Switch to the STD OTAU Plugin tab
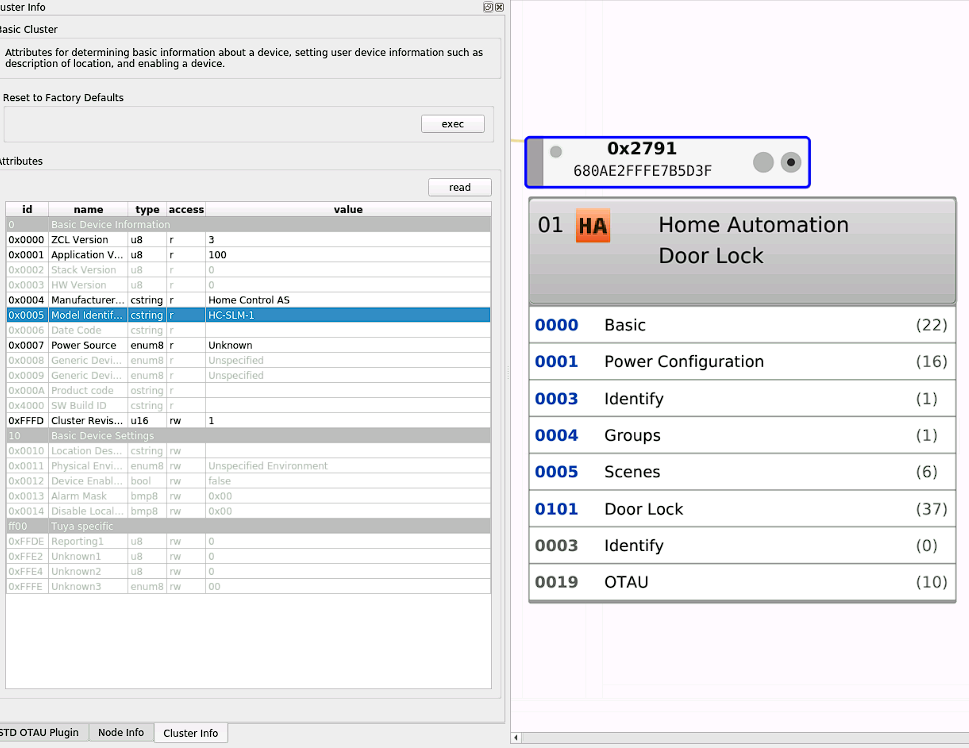969x748 pixels. click(38, 732)
